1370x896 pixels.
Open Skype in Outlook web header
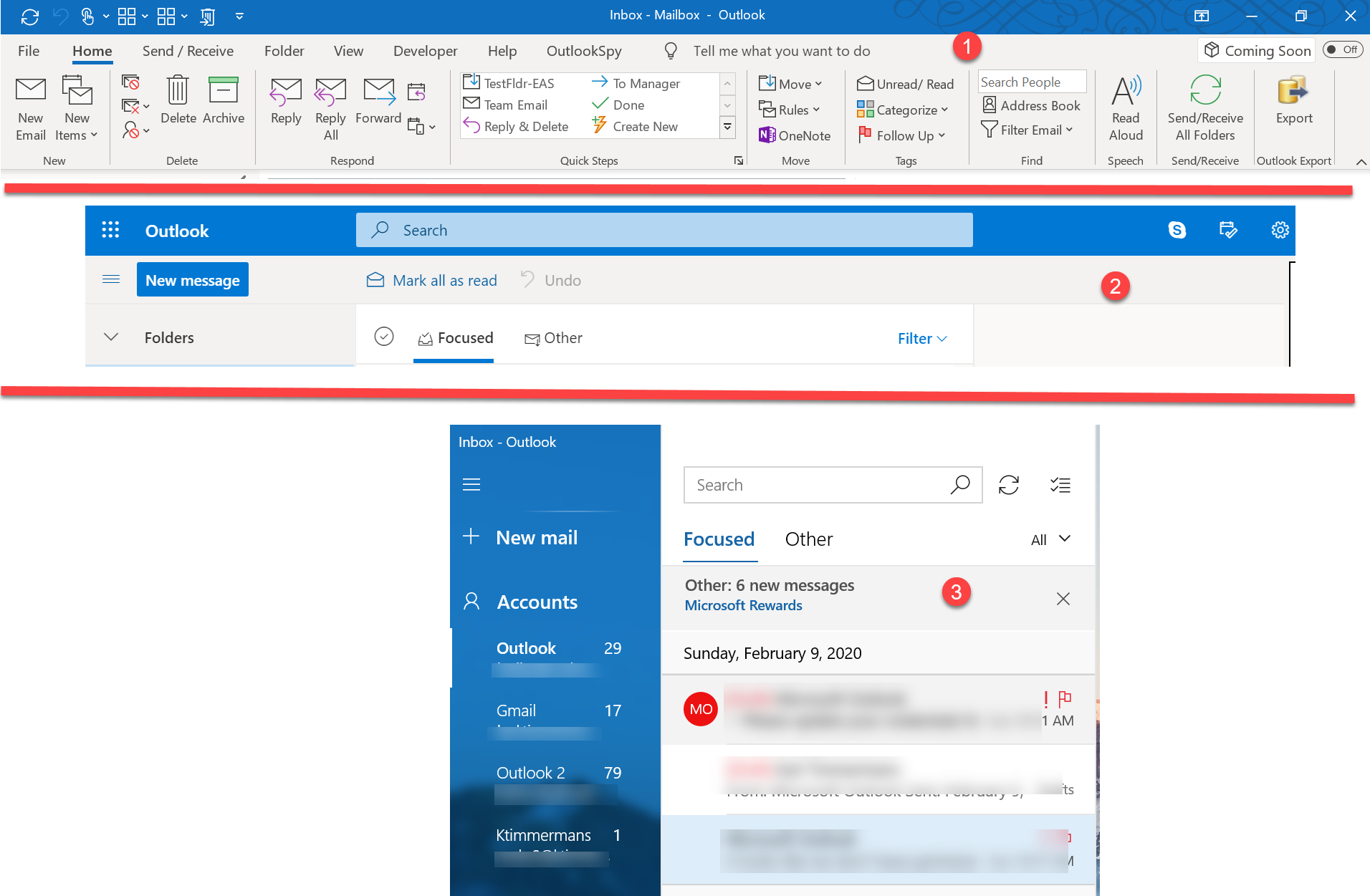tap(1177, 230)
